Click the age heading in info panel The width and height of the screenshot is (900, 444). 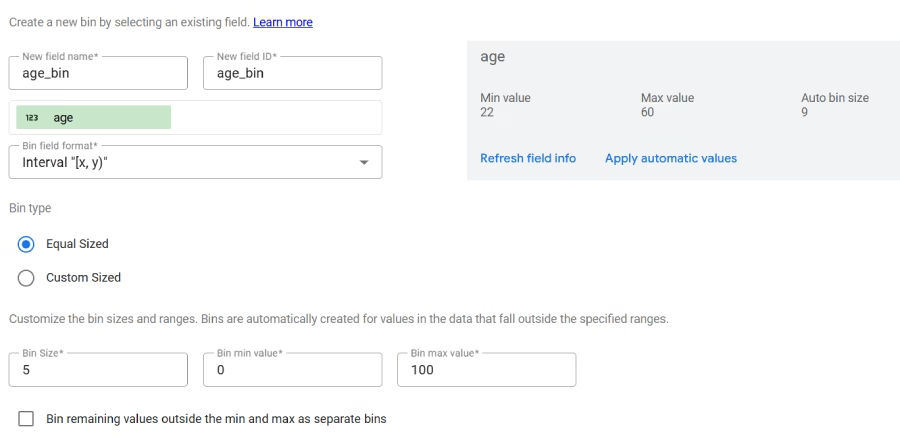pos(492,57)
